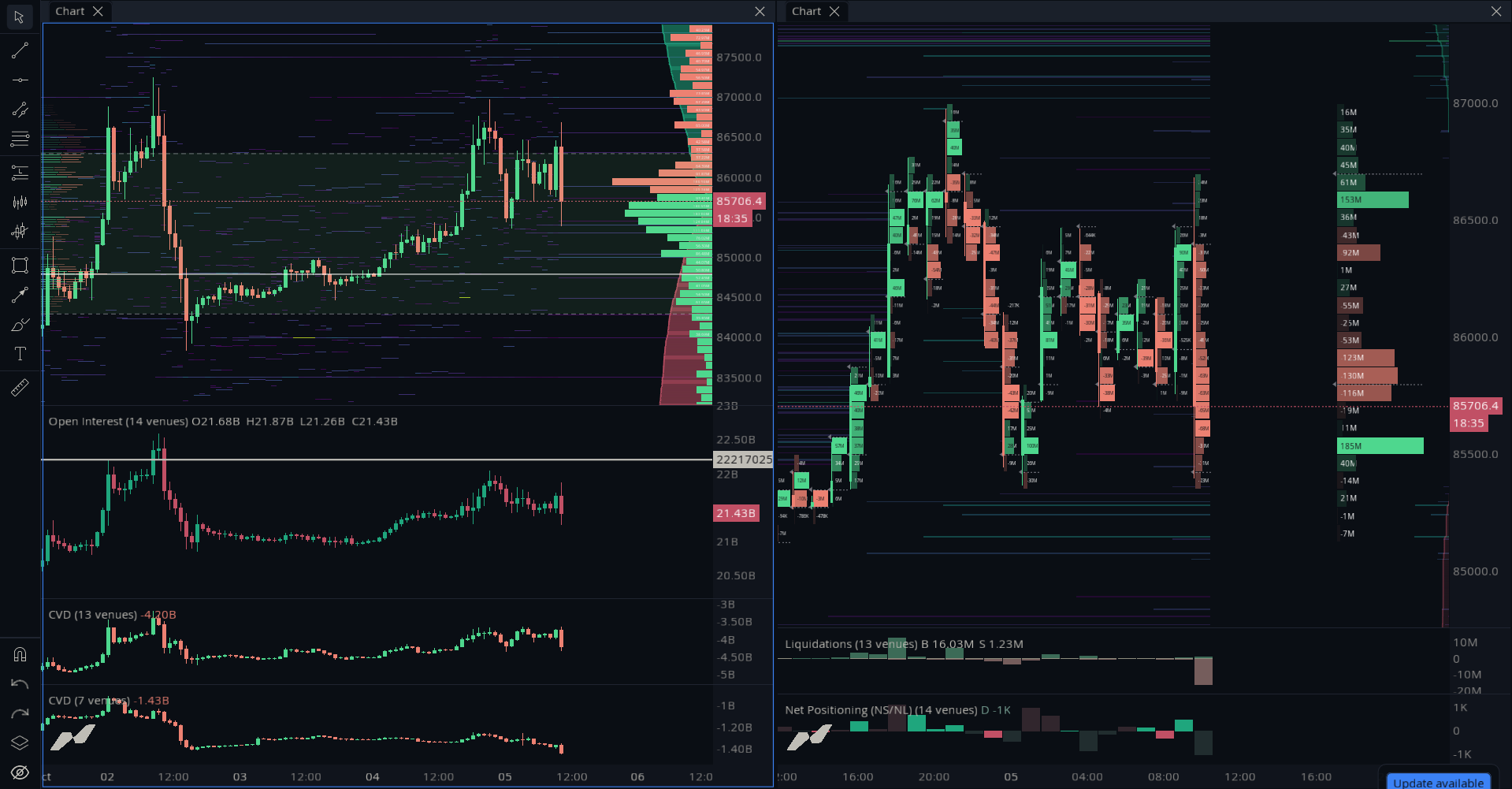
Task: Click the Open Interest (14 venues) indicator label
Action: point(118,422)
